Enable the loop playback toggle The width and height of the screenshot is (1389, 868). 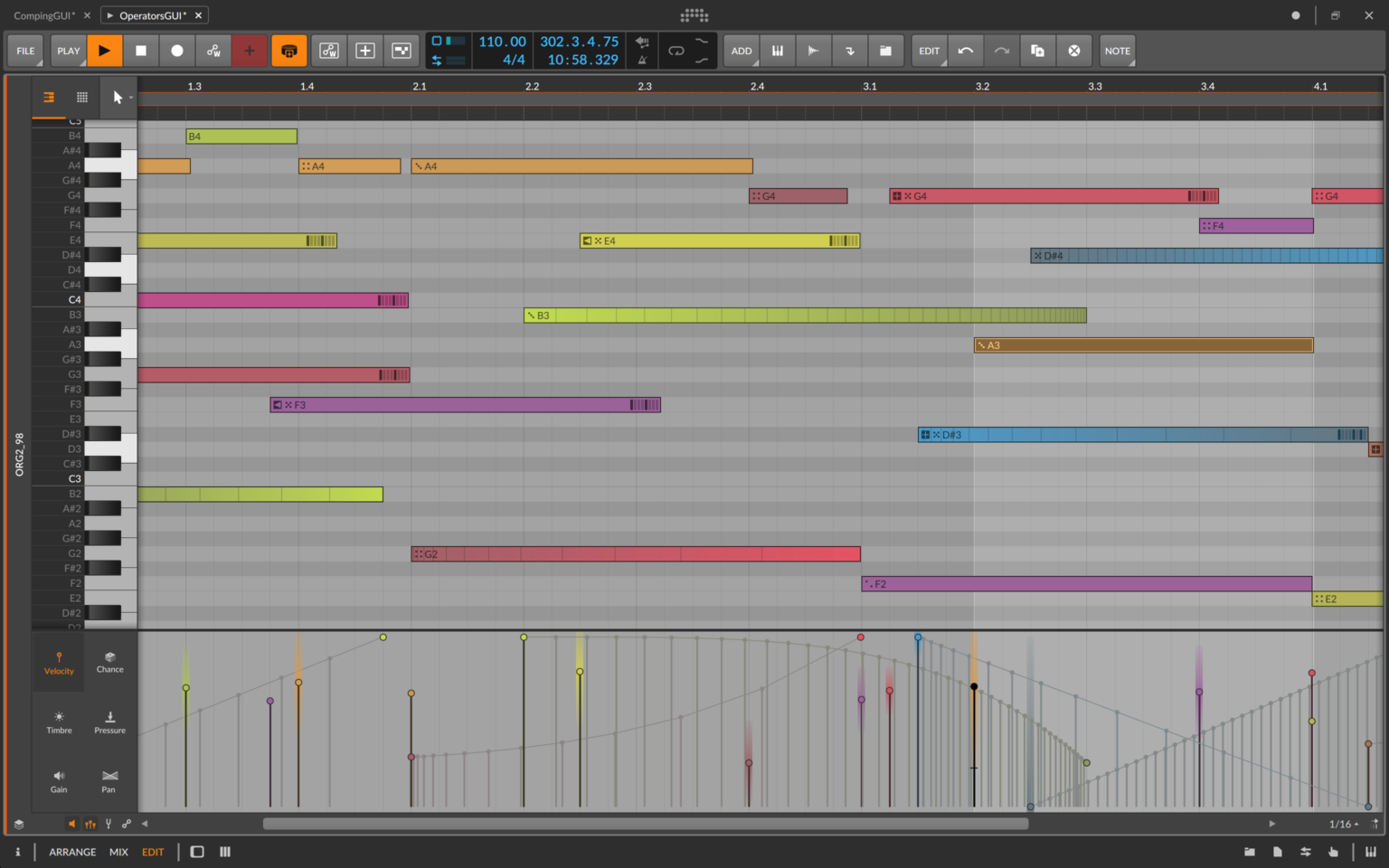[676, 51]
